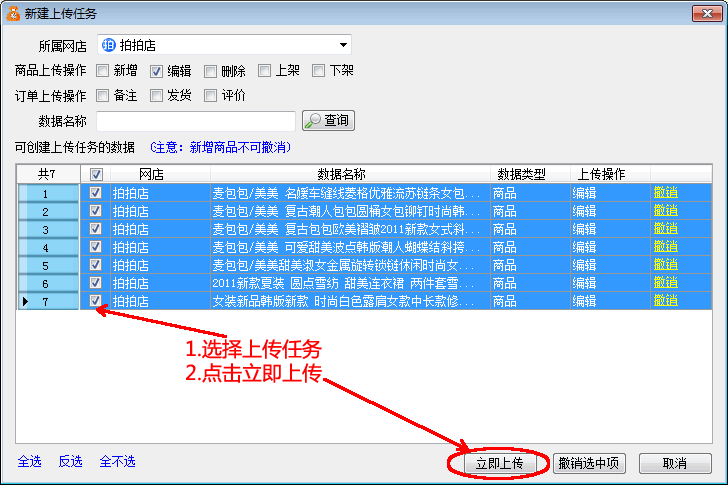The height and width of the screenshot is (485, 728).
Task: Click 编辑 operation cell in row 6
Action: [610, 283]
